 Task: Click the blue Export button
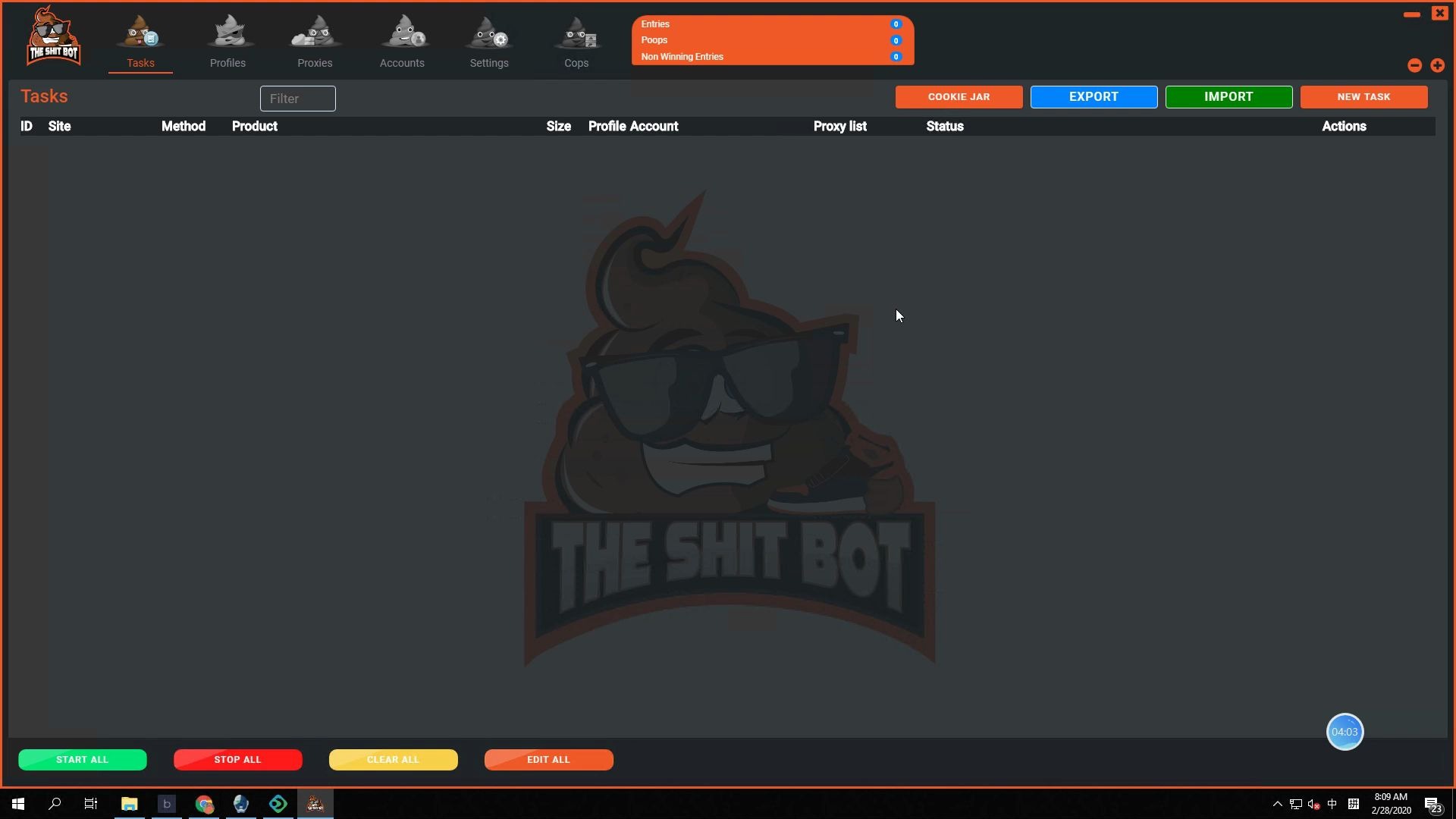pos(1094,97)
